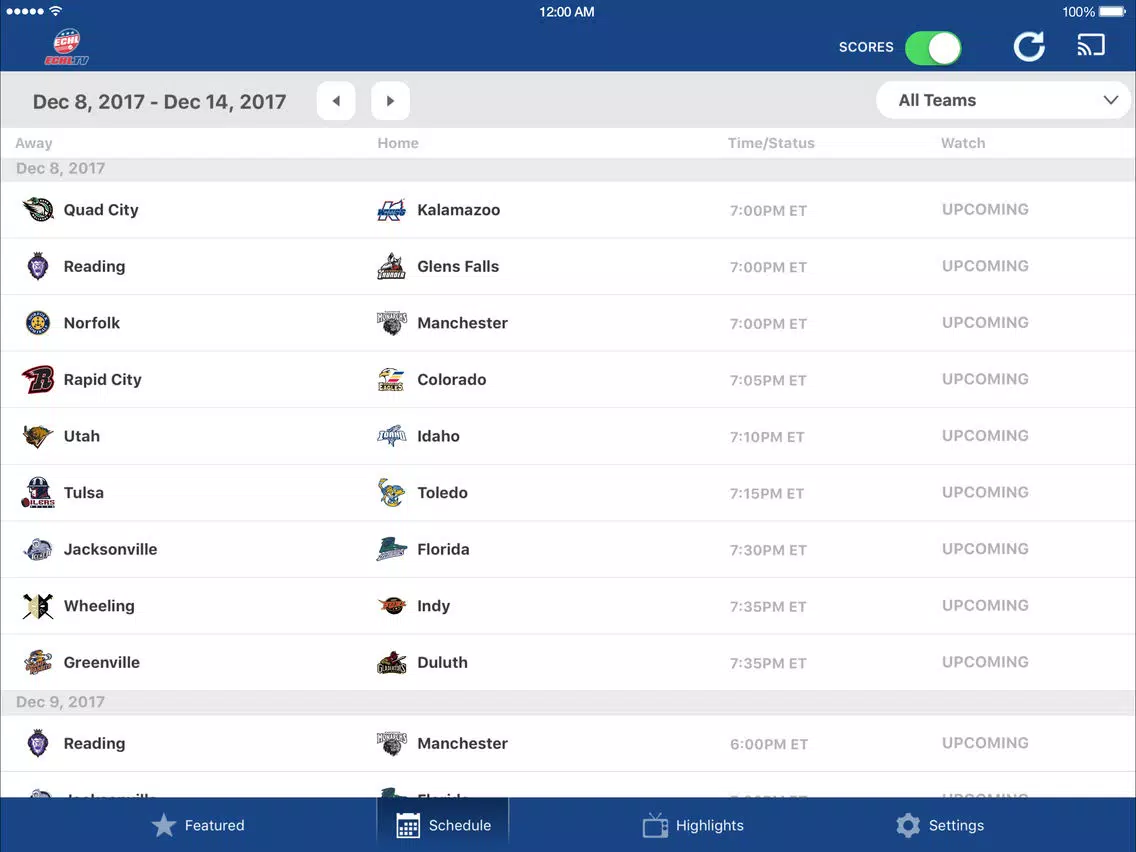Tap the Norfolk team logo
Viewport: 1136px width, 852px height.
tap(38, 323)
